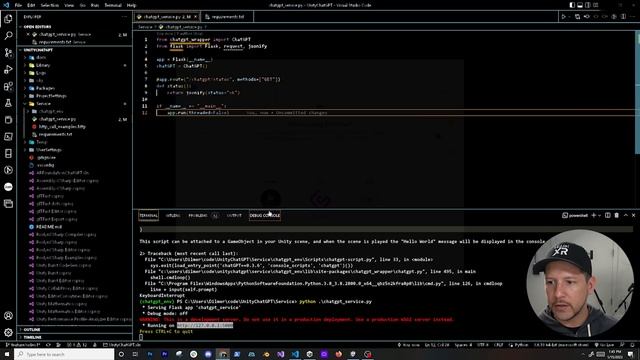The image size is (640, 360).
Task: Close the chatgpt_service.py editor tab
Action: pos(196,17)
